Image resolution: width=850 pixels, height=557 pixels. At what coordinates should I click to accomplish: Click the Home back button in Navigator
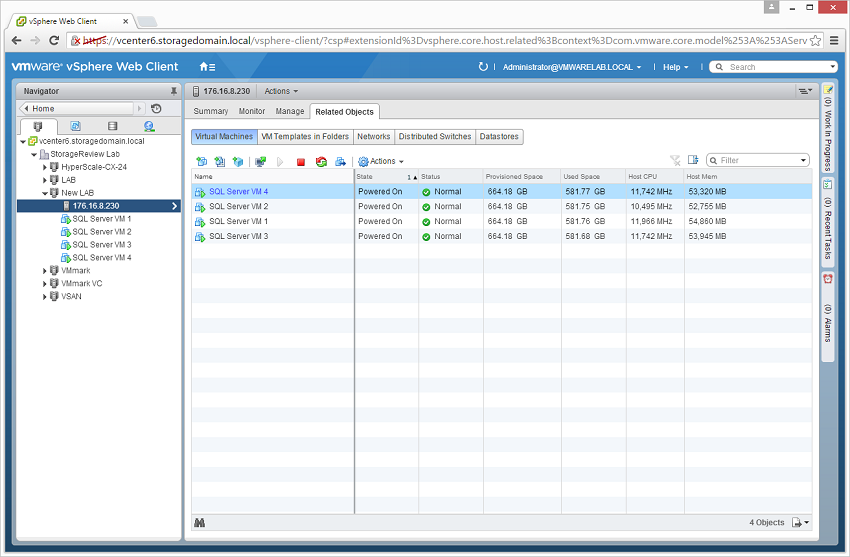76,108
